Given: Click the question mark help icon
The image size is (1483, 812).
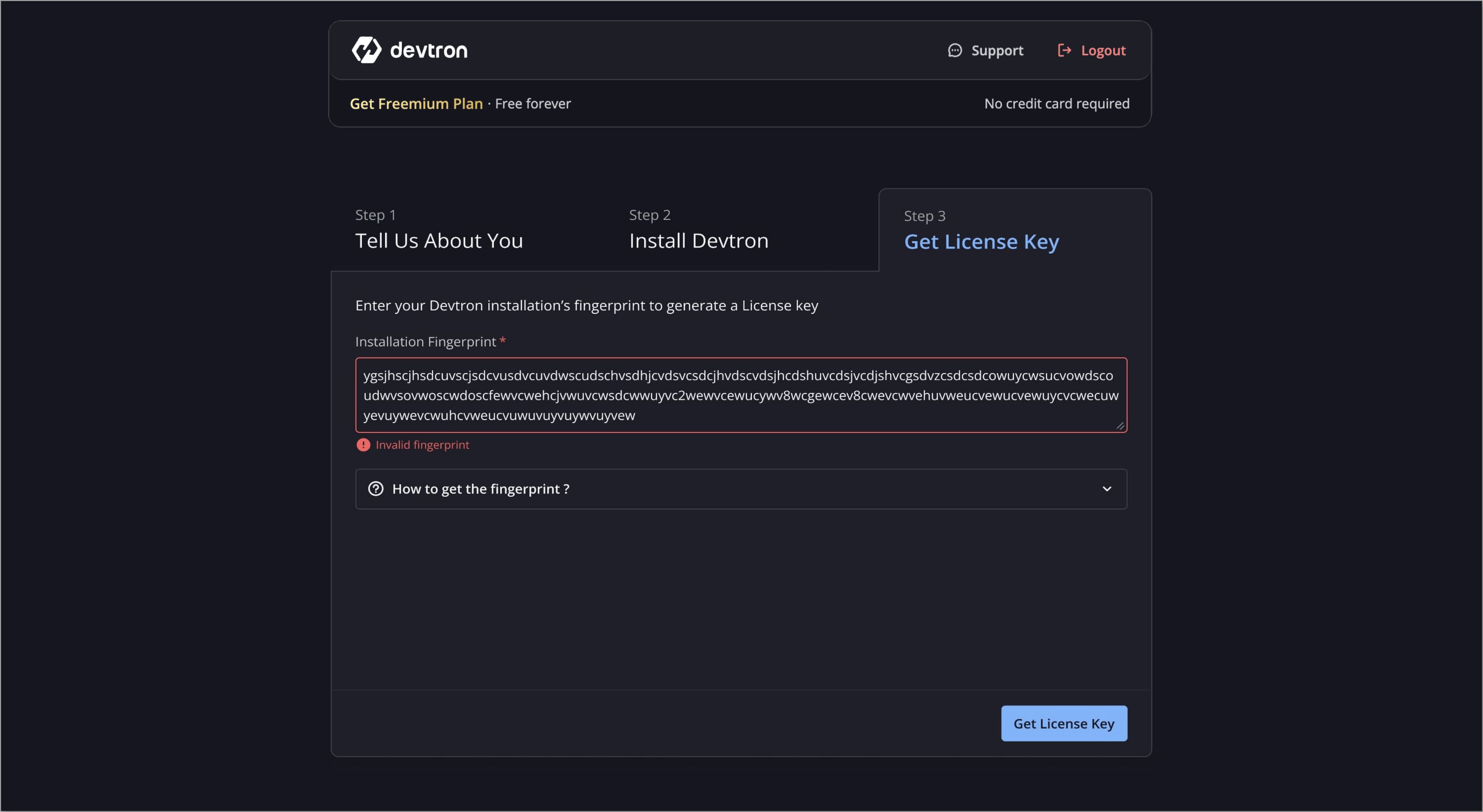Looking at the screenshot, I should (375, 489).
